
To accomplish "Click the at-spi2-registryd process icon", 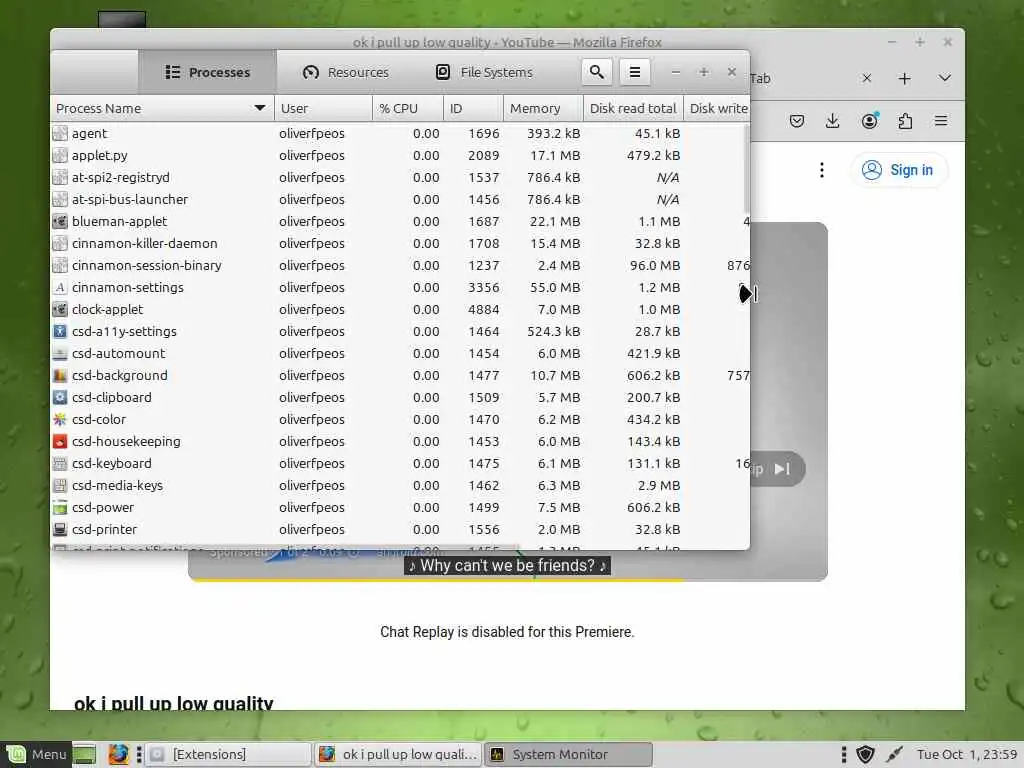I will pyautogui.click(x=60, y=178).
